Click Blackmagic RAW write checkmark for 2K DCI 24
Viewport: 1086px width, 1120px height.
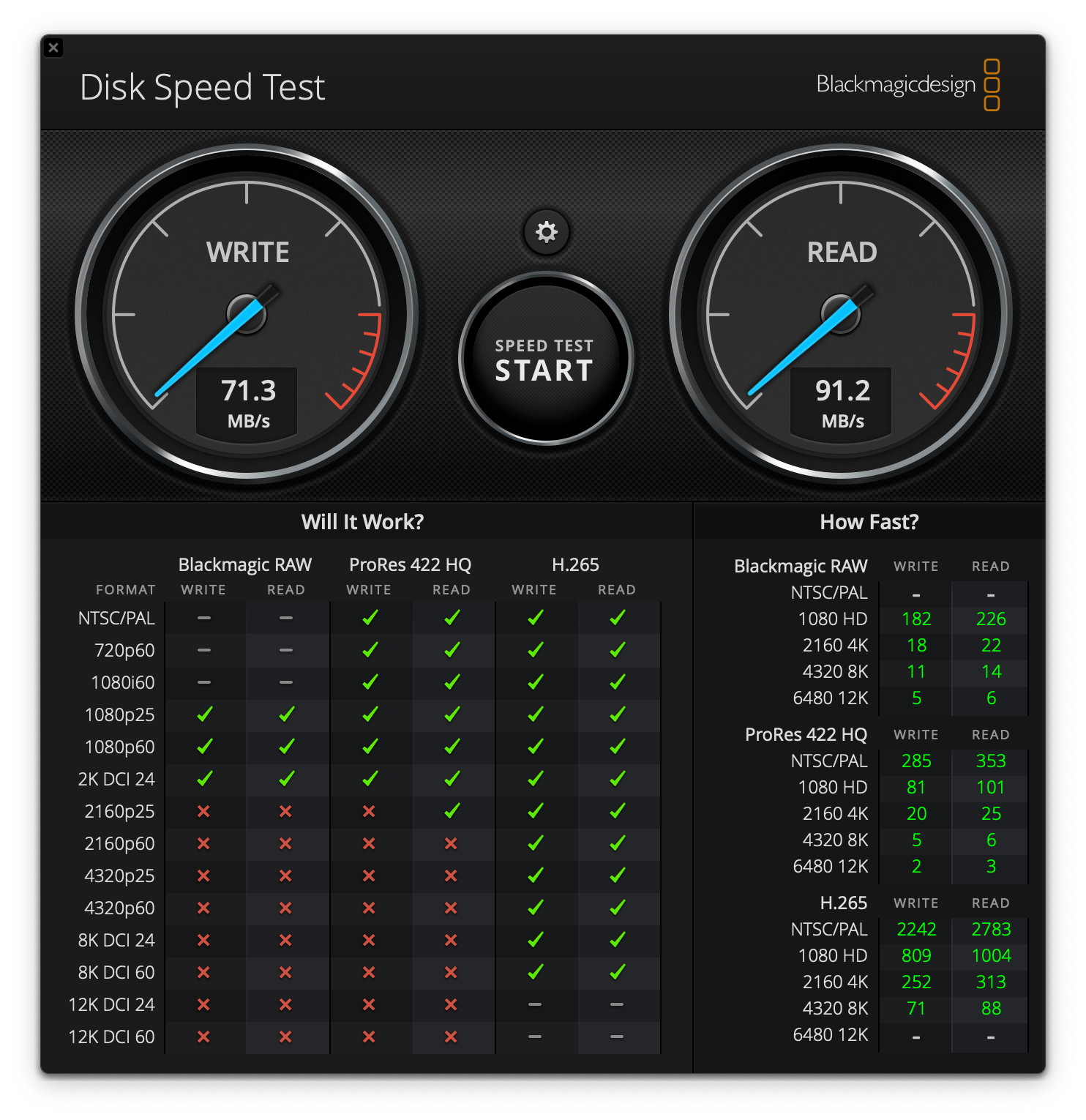(x=204, y=779)
